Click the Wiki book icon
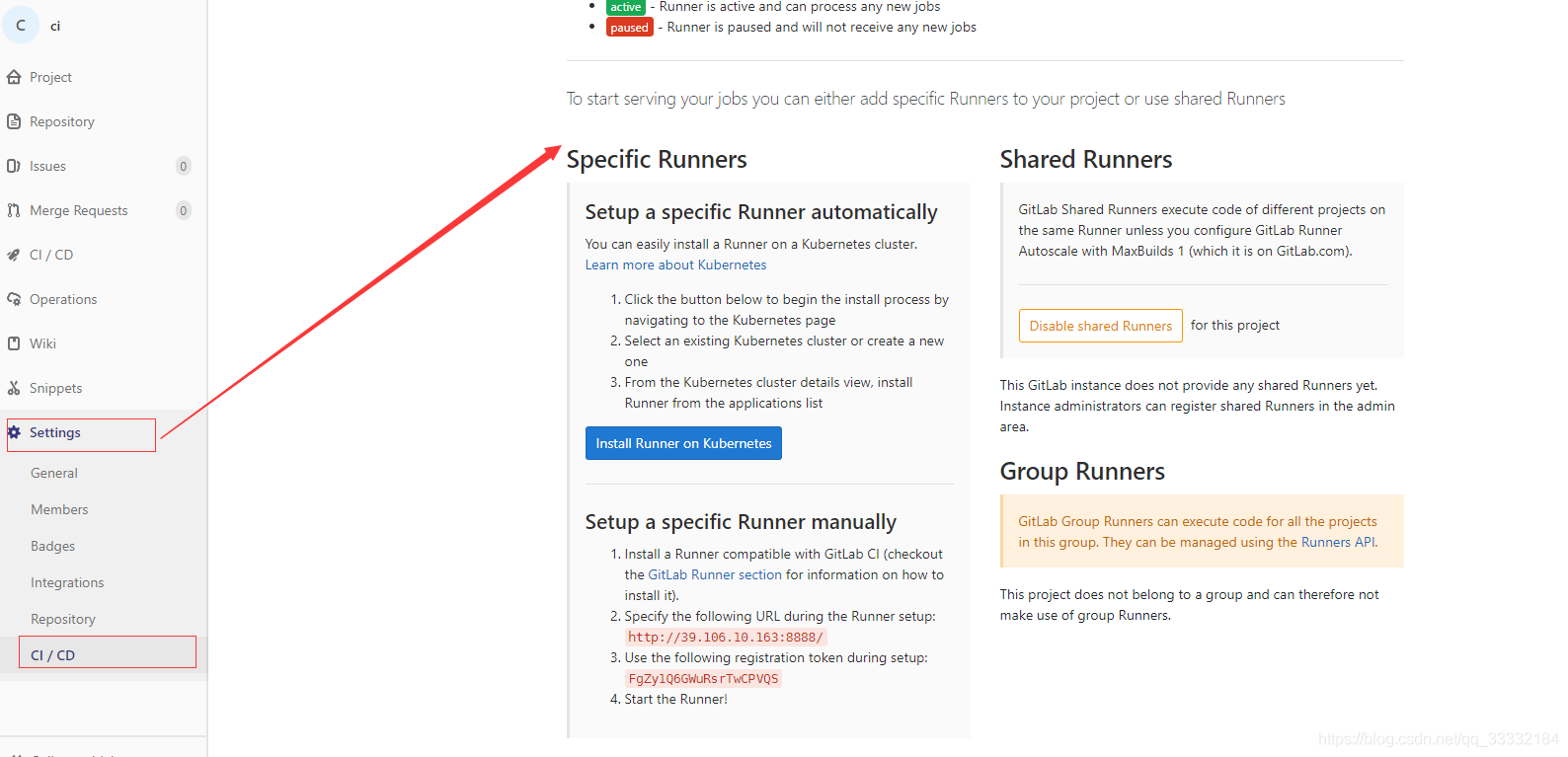The image size is (1568, 757). (14, 343)
